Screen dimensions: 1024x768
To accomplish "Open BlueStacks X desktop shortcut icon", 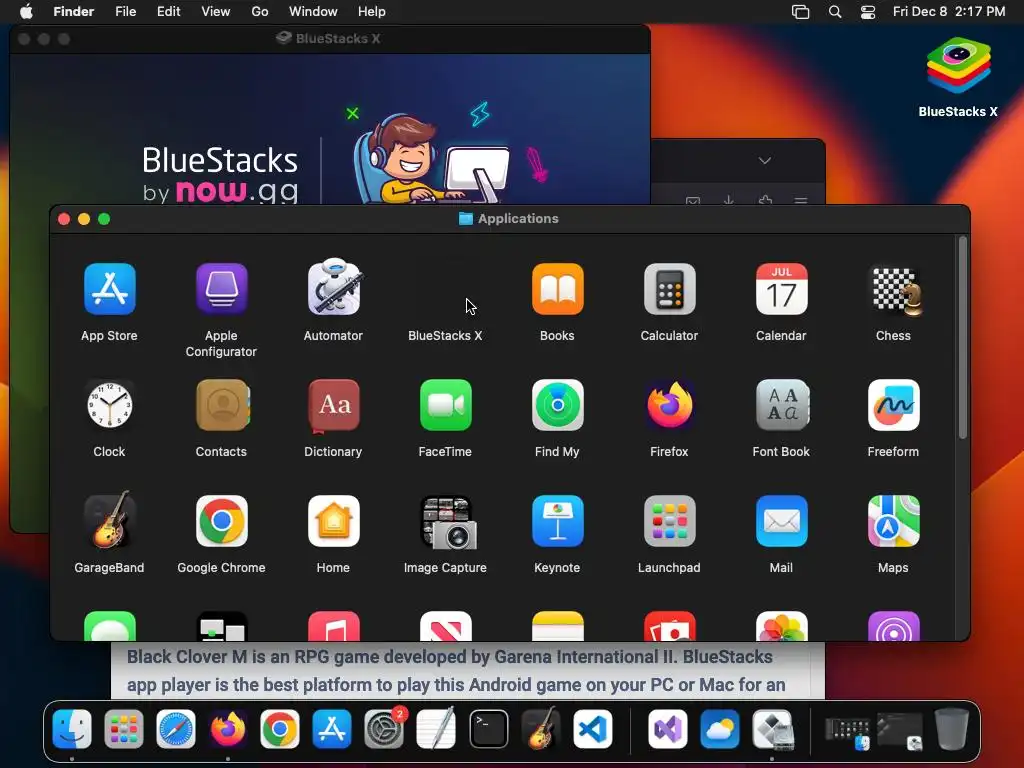I will coord(958,66).
